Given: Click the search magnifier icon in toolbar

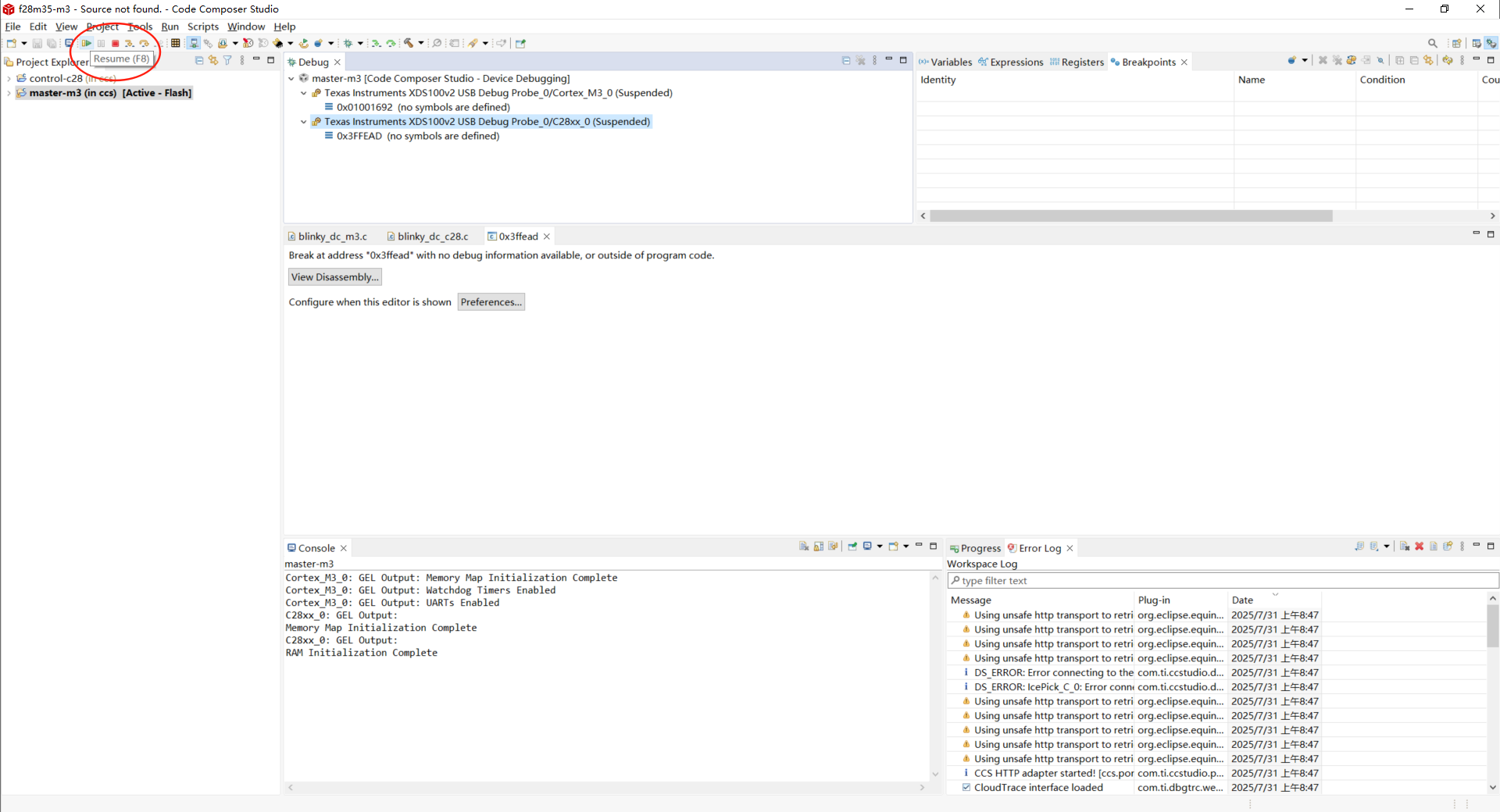Looking at the screenshot, I should (1432, 44).
